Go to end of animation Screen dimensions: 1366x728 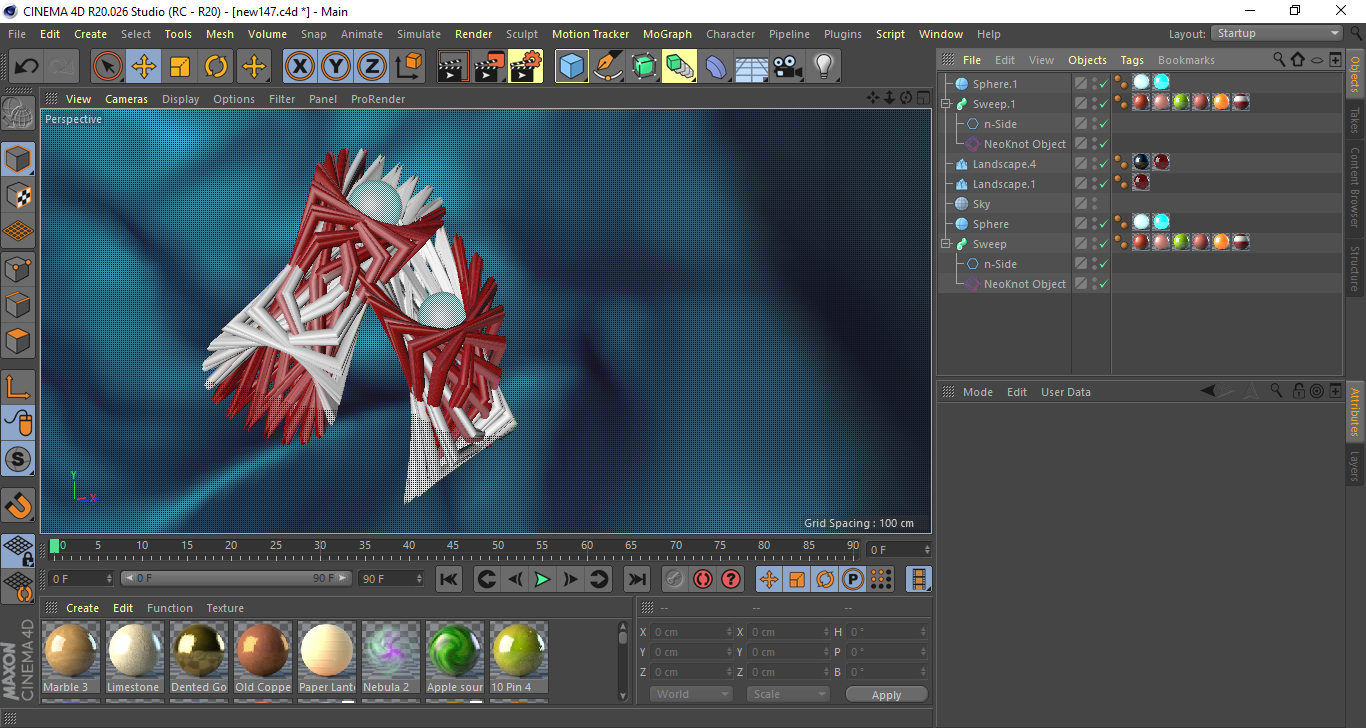tap(636, 579)
